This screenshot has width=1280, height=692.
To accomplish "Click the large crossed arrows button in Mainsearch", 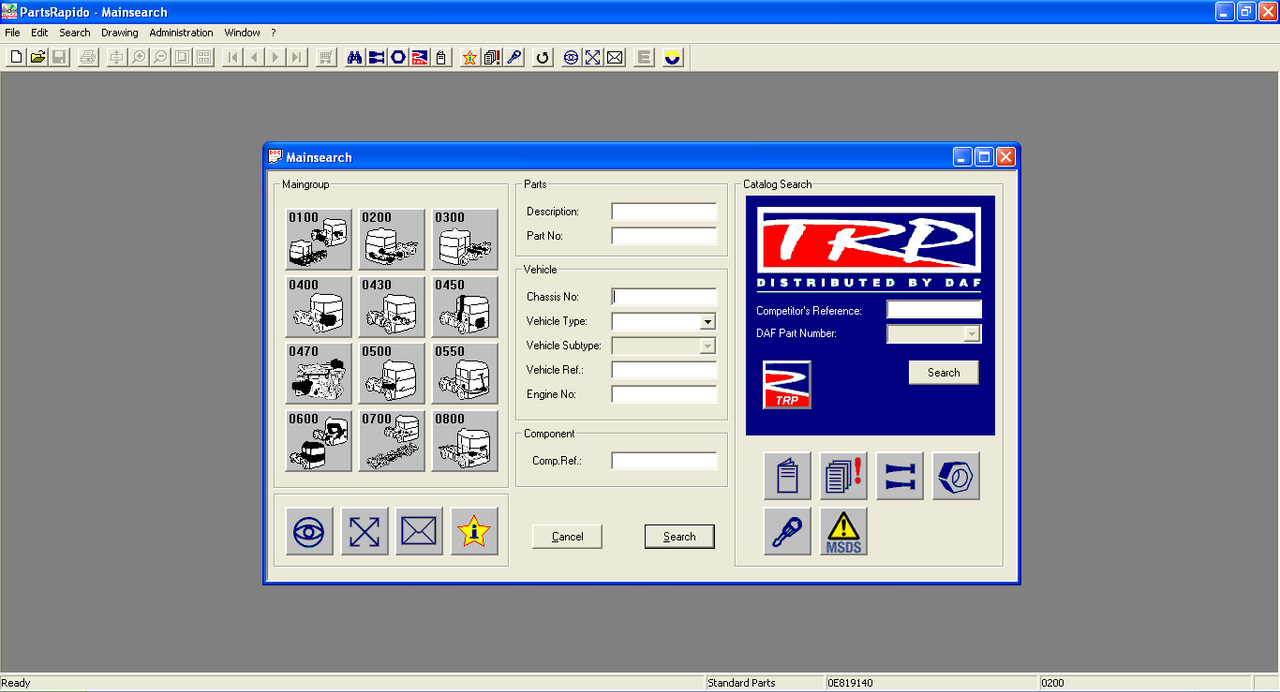I will [x=364, y=532].
